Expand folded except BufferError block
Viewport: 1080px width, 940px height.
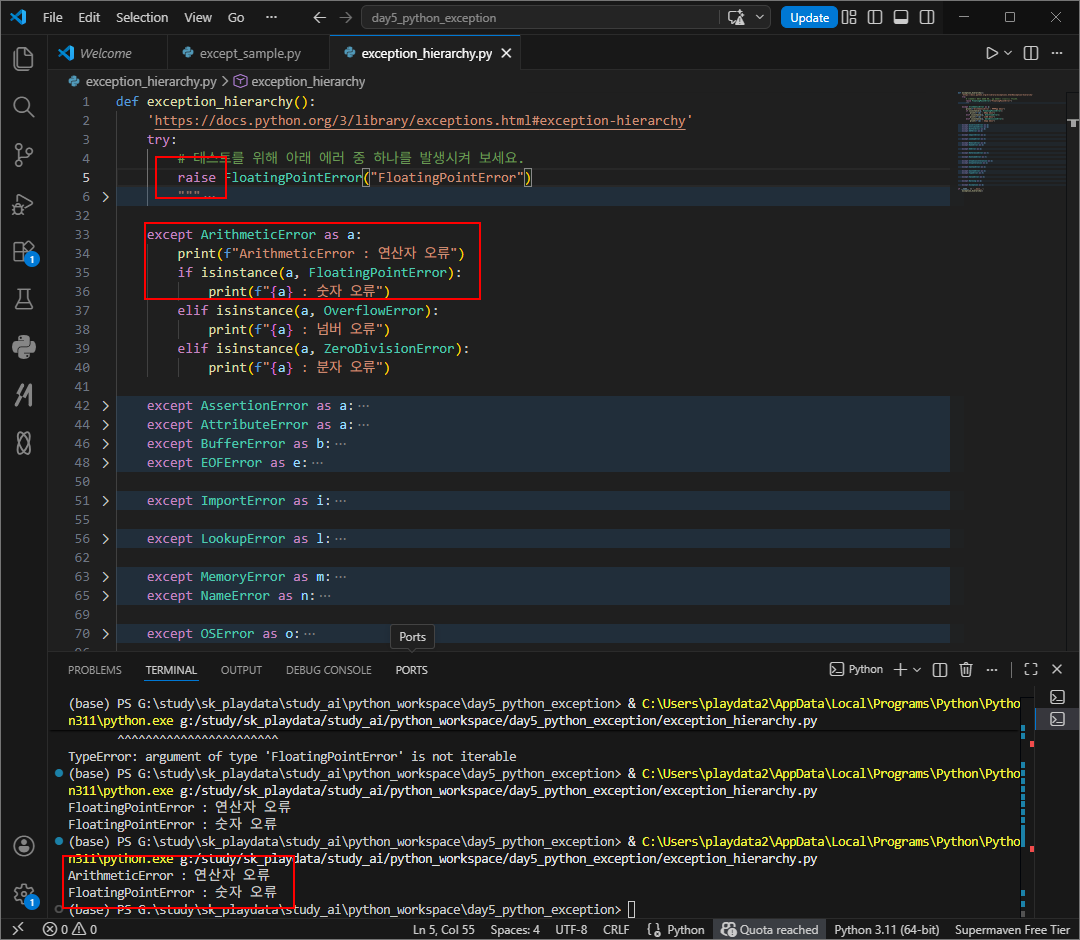(105, 443)
